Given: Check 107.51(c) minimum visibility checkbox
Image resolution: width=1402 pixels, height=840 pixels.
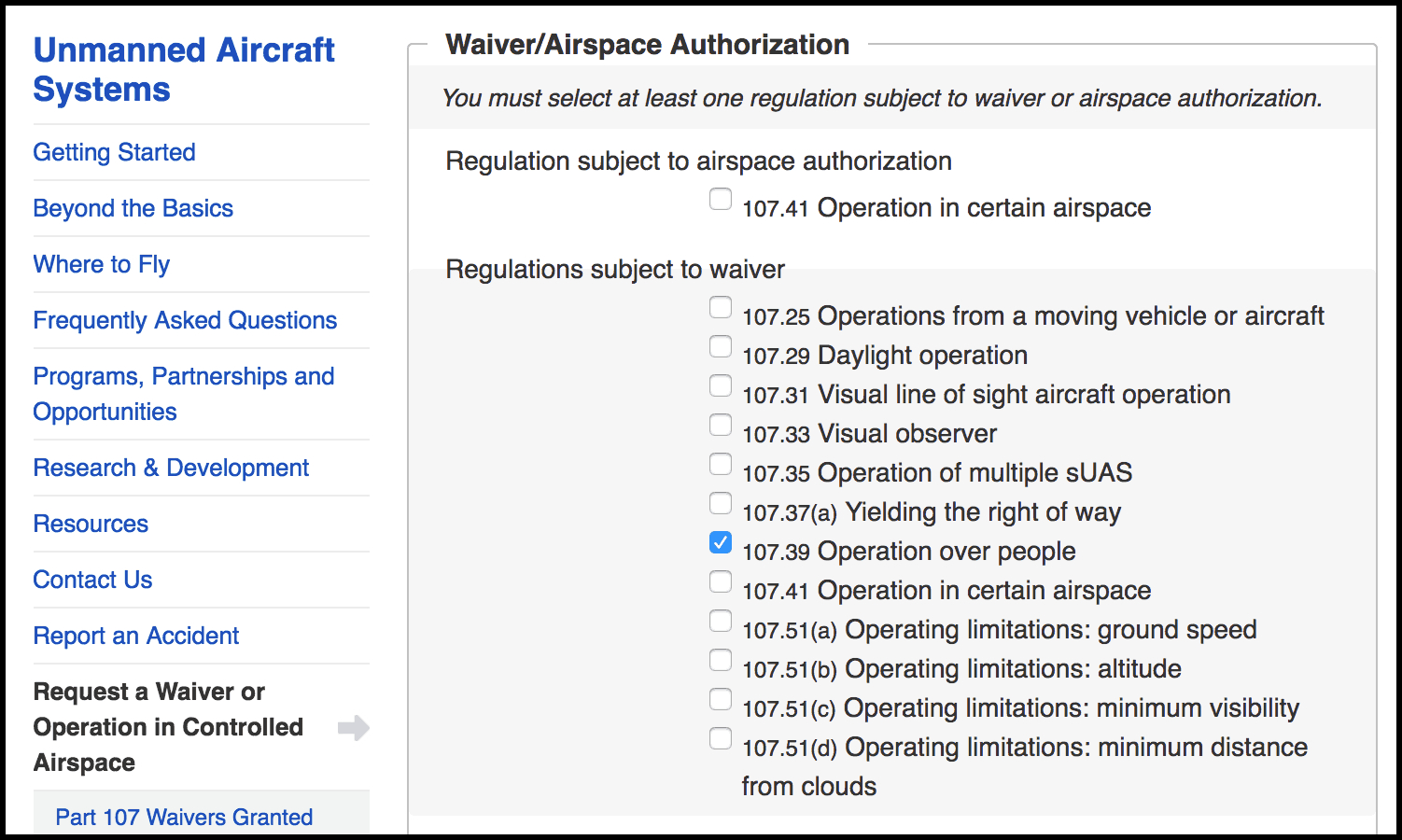Looking at the screenshot, I should click(x=721, y=699).
